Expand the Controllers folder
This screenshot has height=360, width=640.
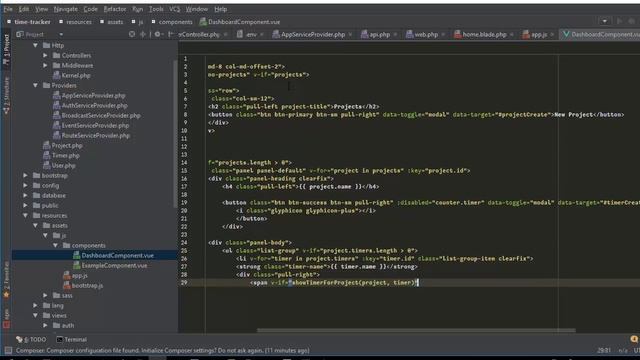[45, 56]
